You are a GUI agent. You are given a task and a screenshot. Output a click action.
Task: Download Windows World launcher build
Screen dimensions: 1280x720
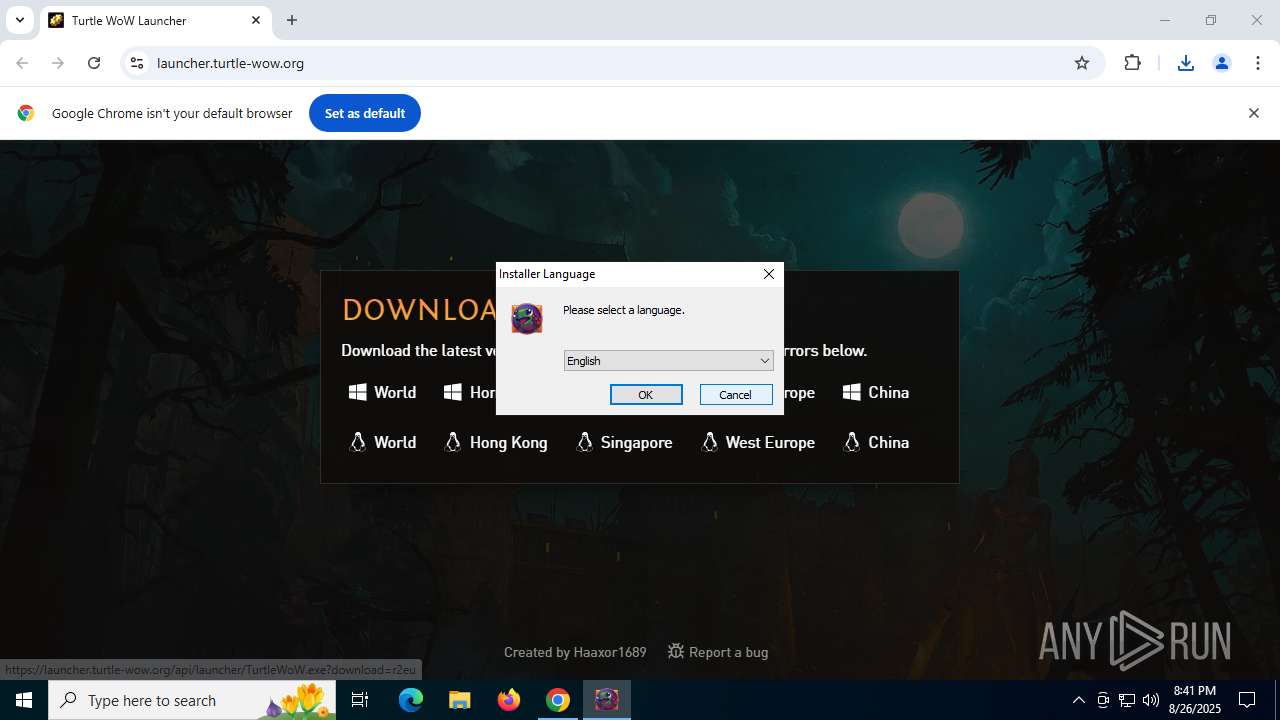coord(382,392)
